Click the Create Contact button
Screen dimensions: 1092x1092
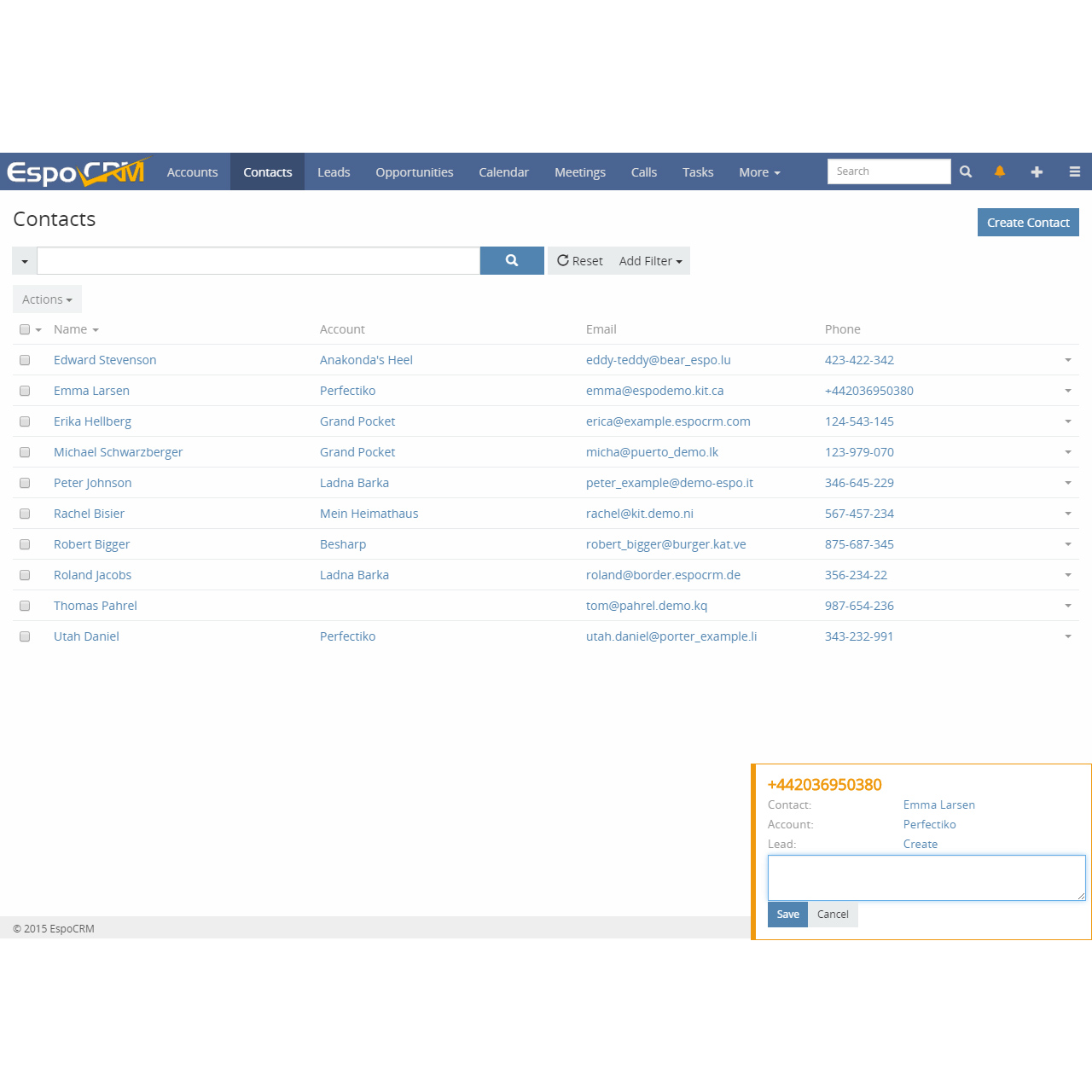1027,223
